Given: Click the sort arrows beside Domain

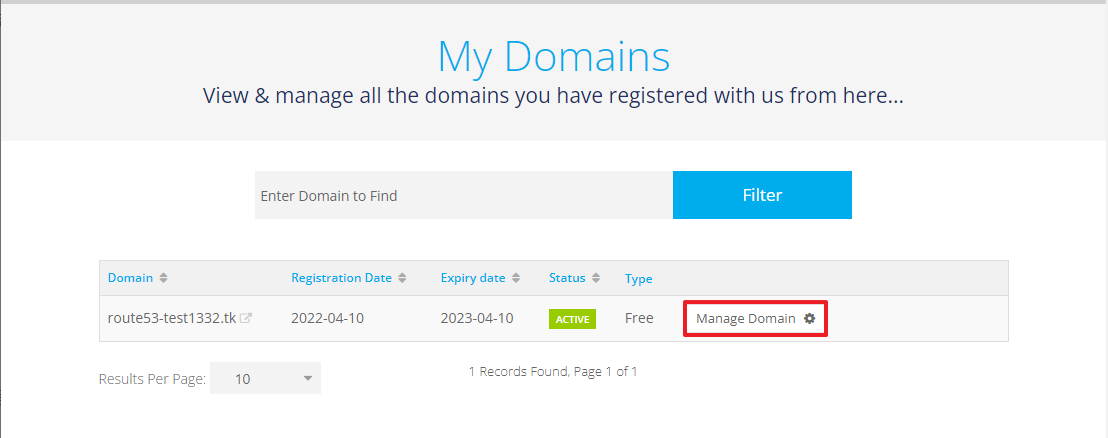Looking at the screenshot, I should pos(163,278).
